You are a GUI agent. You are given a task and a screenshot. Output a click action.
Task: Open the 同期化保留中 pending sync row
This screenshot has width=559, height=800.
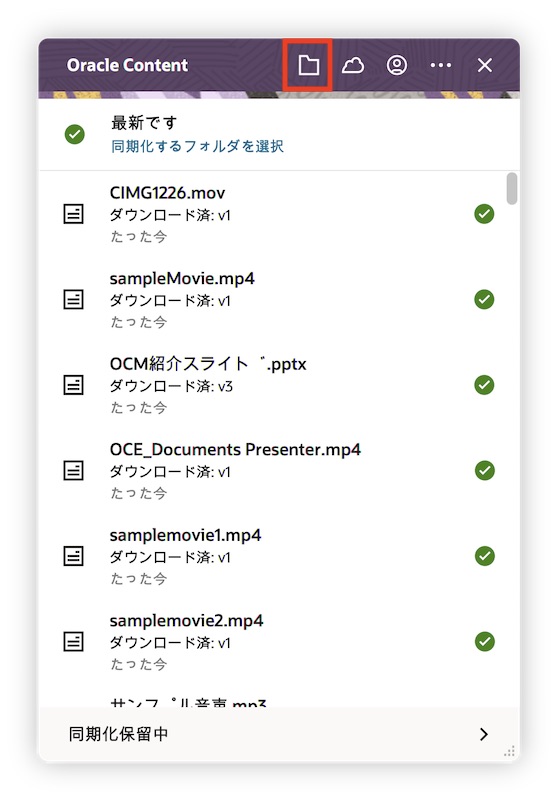click(x=279, y=734)
